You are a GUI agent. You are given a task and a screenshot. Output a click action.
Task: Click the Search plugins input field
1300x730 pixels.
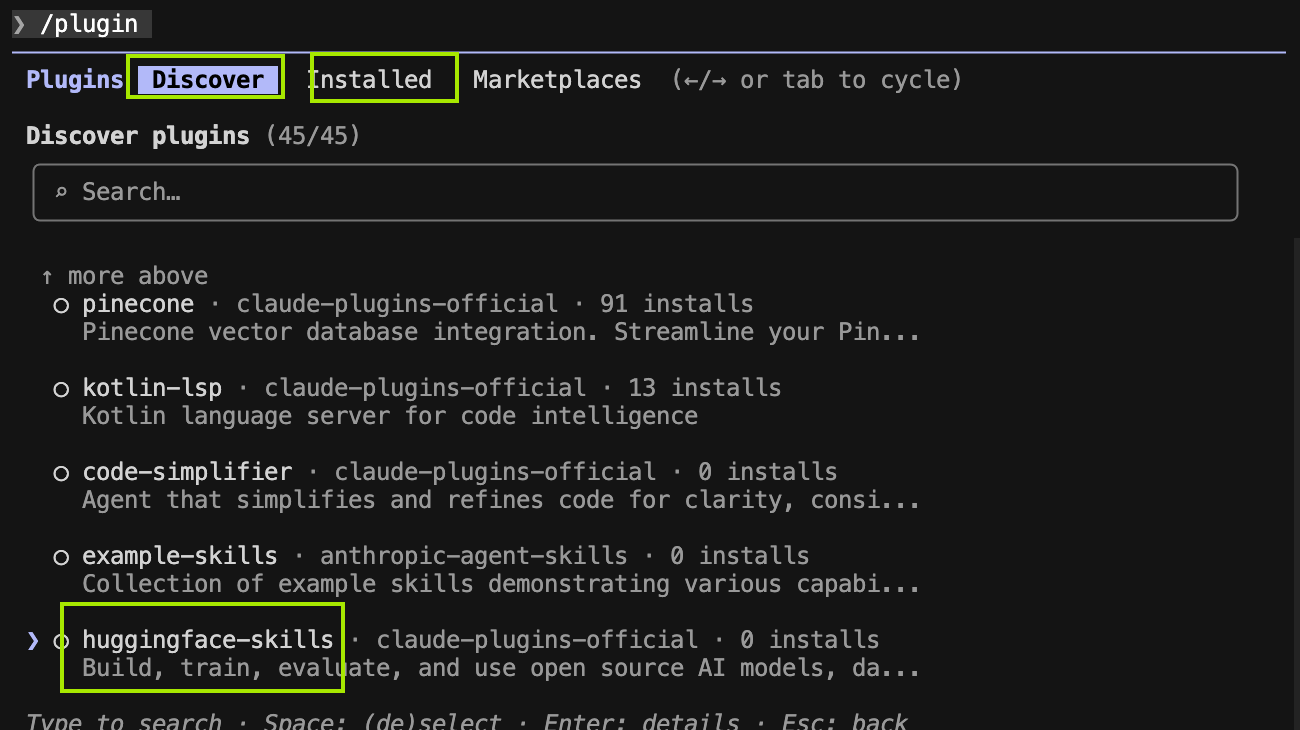pos(635,192)
